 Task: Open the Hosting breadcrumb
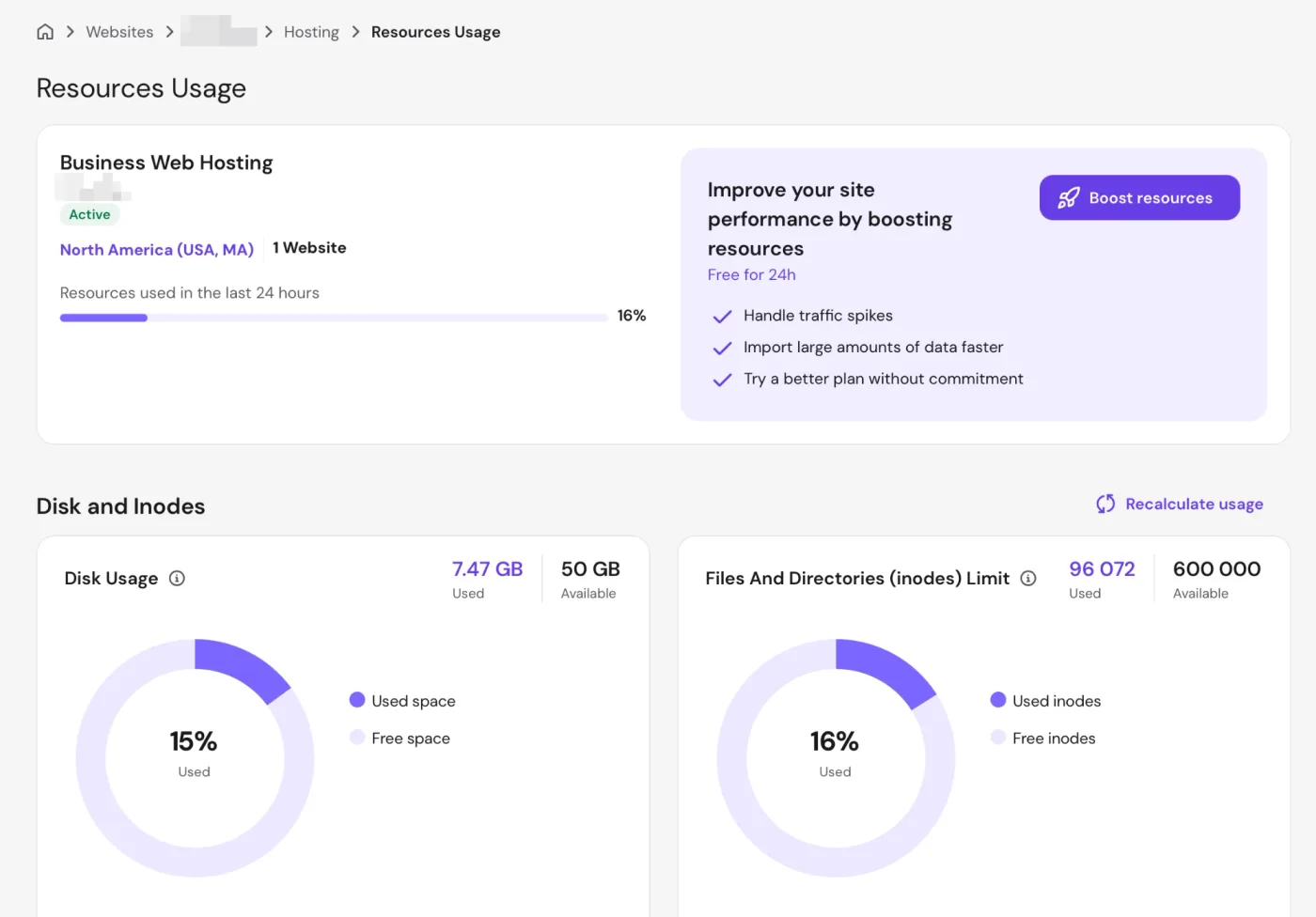(x=311, y=32)
